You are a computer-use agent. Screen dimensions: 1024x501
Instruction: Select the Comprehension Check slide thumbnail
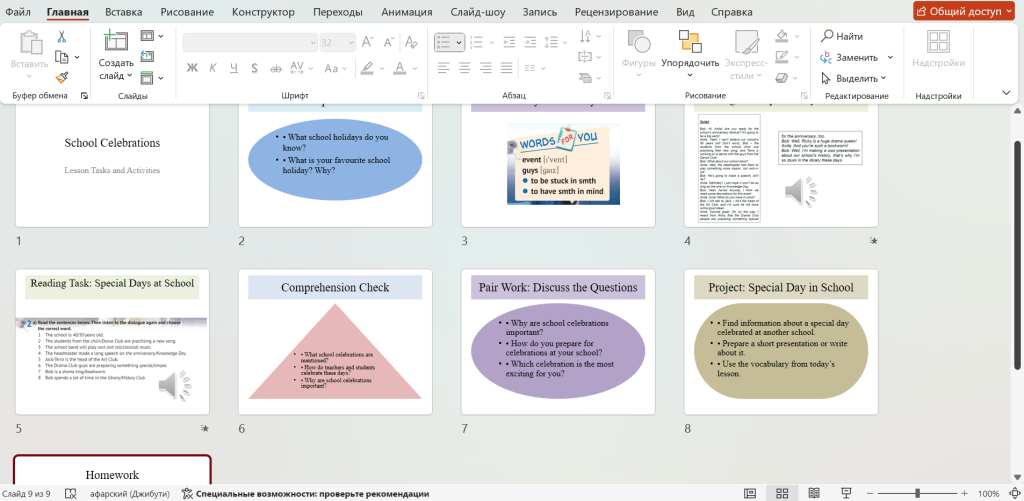coord(335,341)
